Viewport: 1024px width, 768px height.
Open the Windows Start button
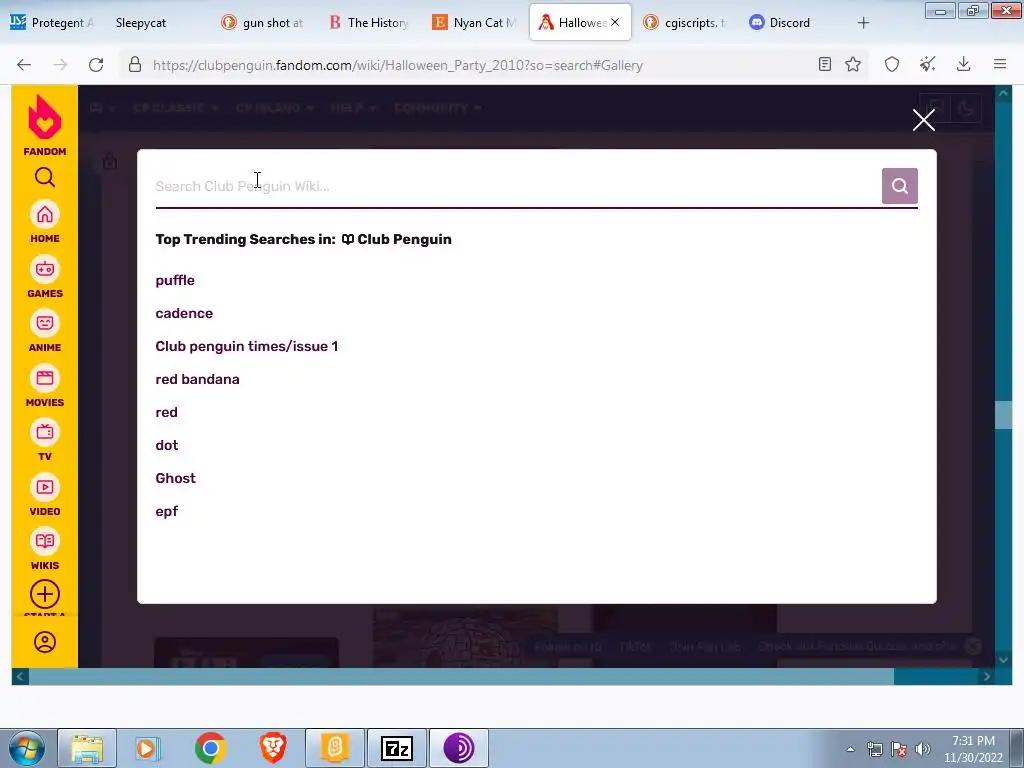tap(26, 748)
